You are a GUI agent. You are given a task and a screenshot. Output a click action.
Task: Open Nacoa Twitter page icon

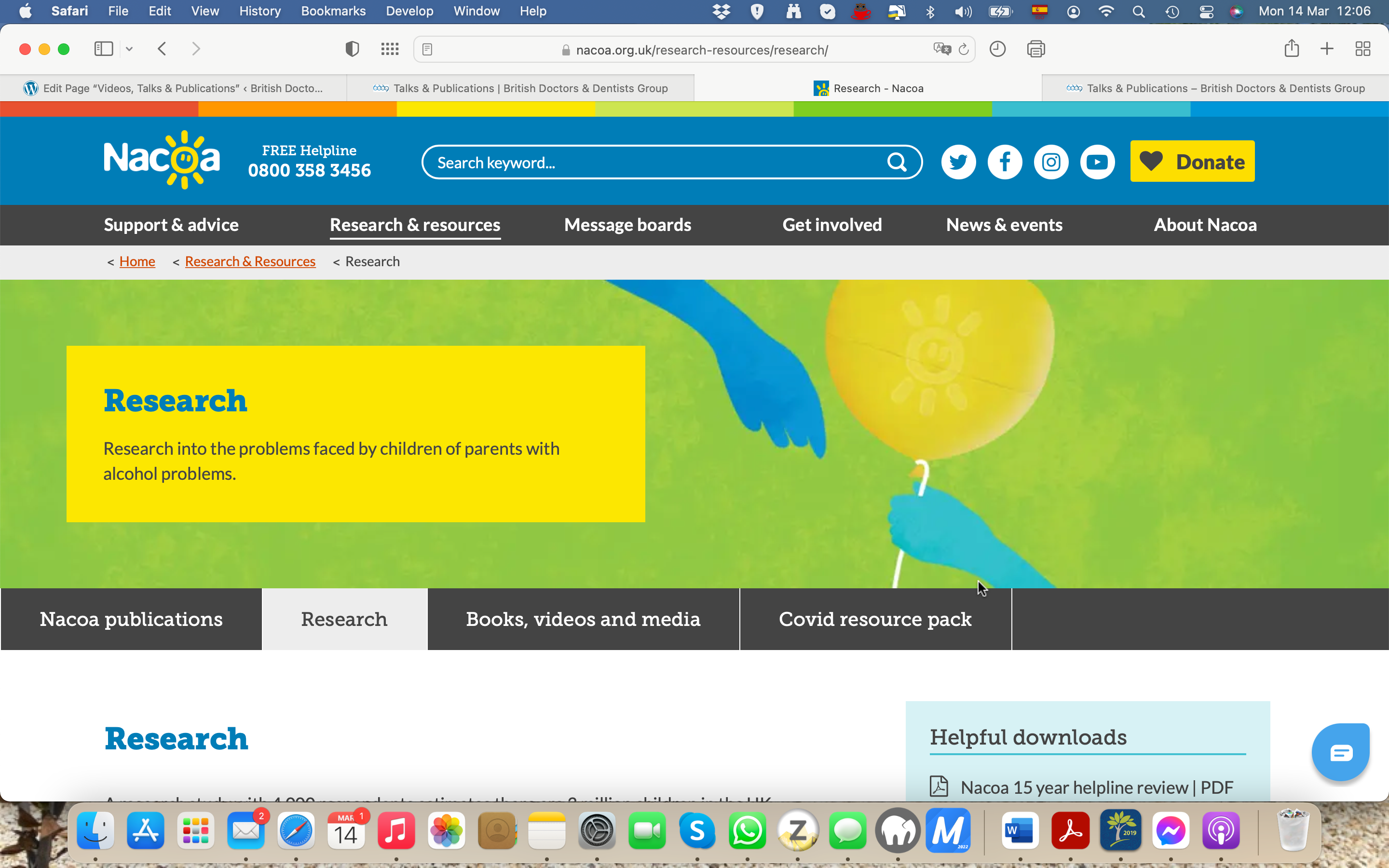958,163
